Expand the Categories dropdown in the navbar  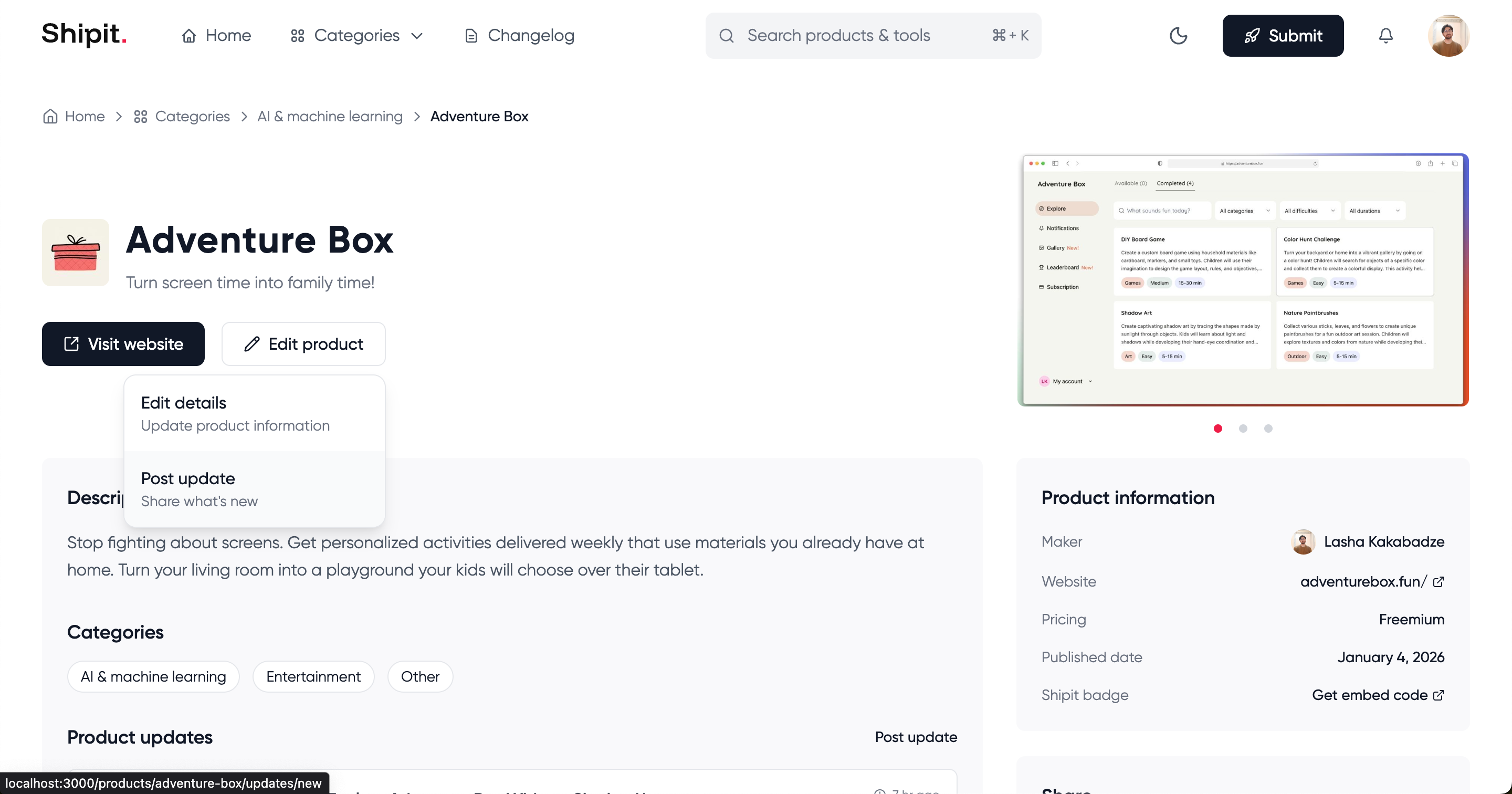click(357, 36)
